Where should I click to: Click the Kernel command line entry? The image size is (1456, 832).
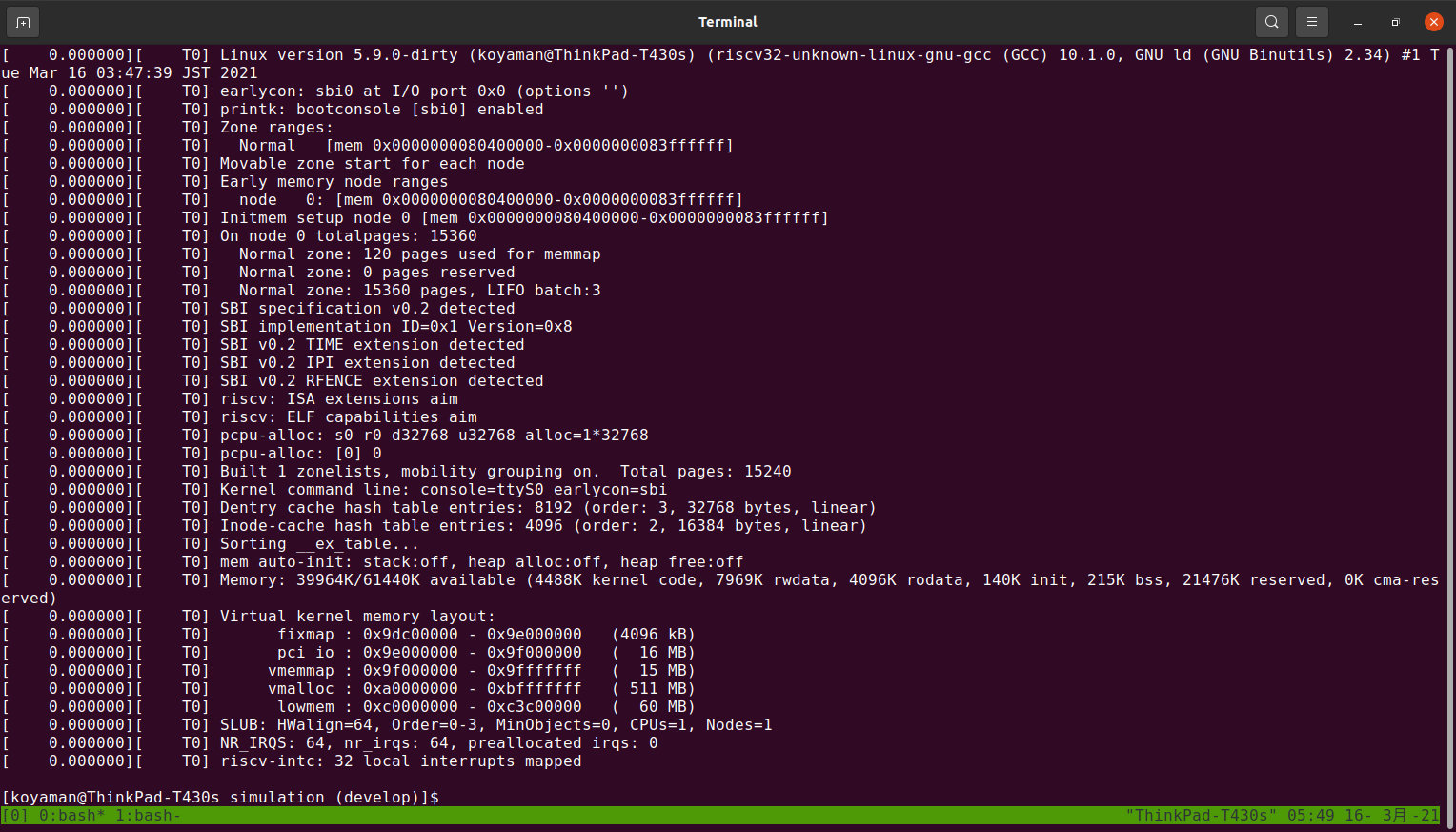443,490
